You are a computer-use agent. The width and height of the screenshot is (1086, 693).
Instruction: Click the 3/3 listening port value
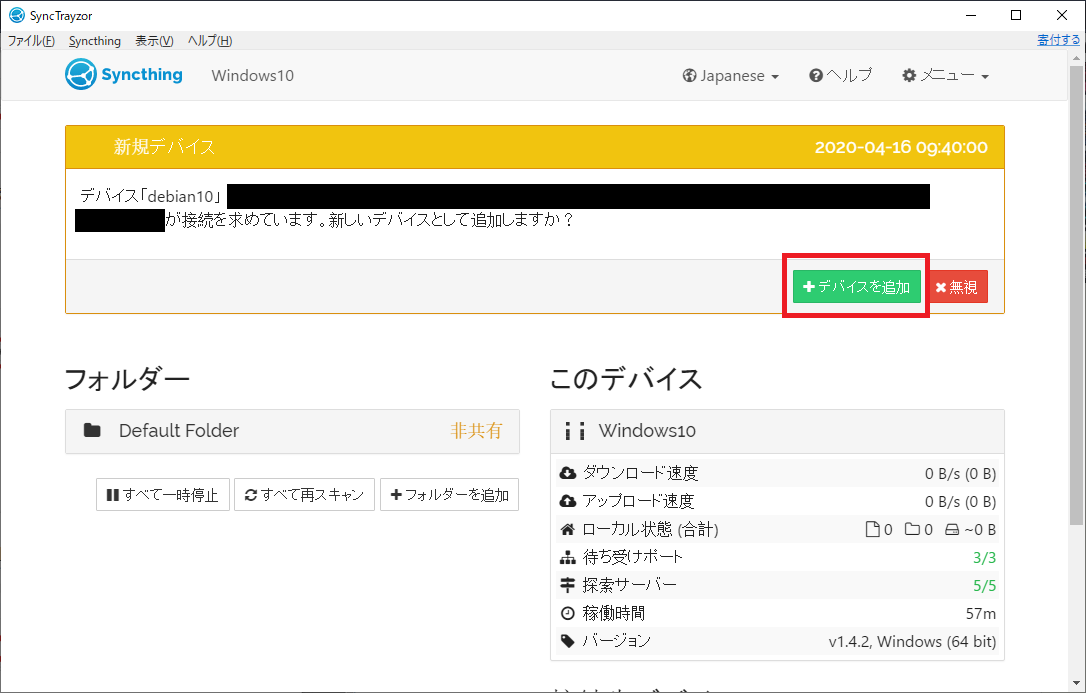point(984,557)
